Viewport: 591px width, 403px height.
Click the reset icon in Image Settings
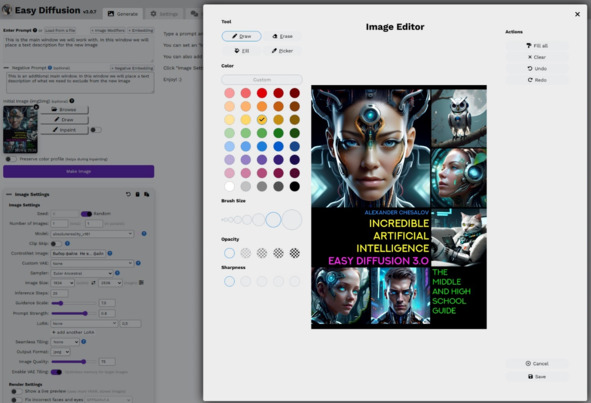pos(128,194)
